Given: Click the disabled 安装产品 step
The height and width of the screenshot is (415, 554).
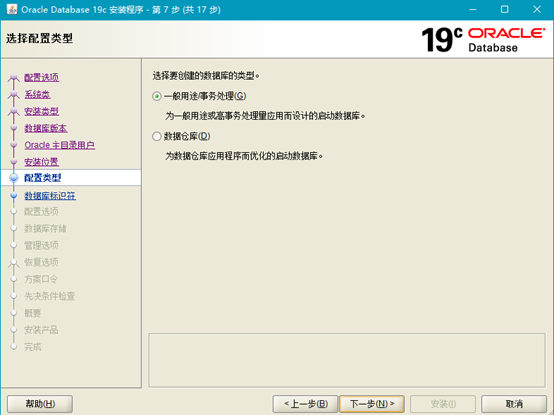Looking at the screenshot, I should coord(41,330).
